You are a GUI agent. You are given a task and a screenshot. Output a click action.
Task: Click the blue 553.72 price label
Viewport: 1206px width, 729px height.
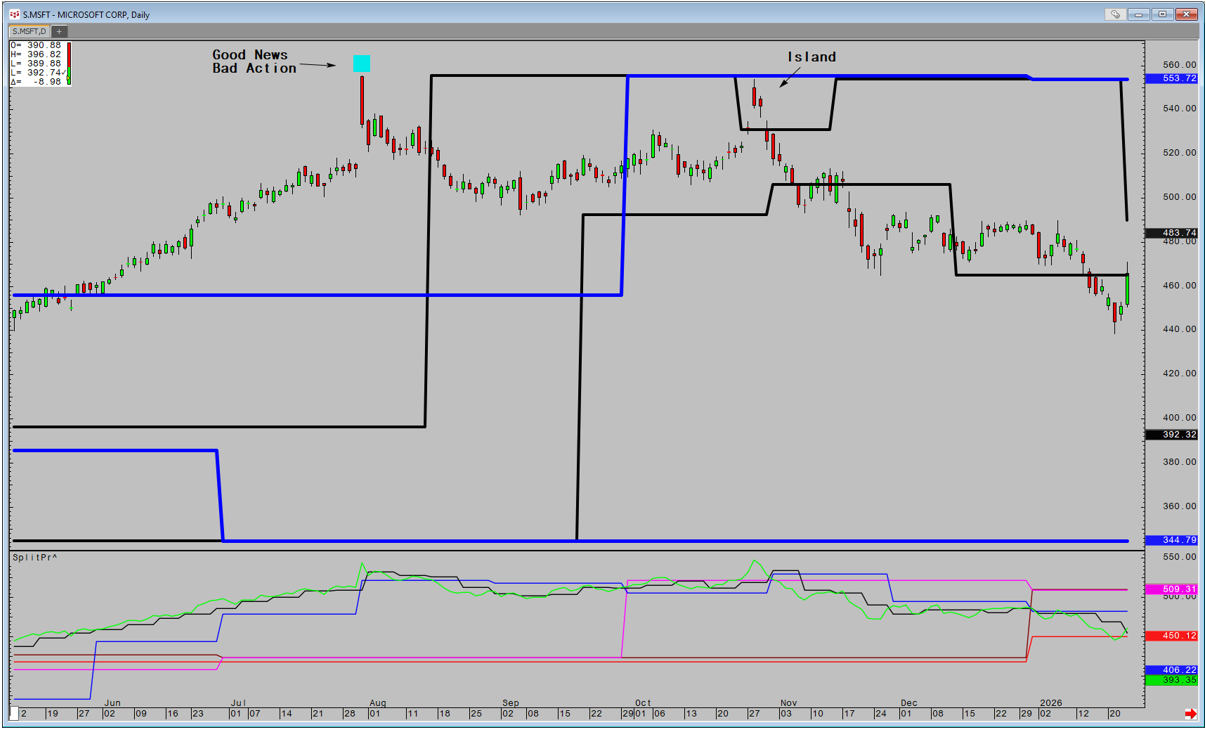coord(1173,79)
